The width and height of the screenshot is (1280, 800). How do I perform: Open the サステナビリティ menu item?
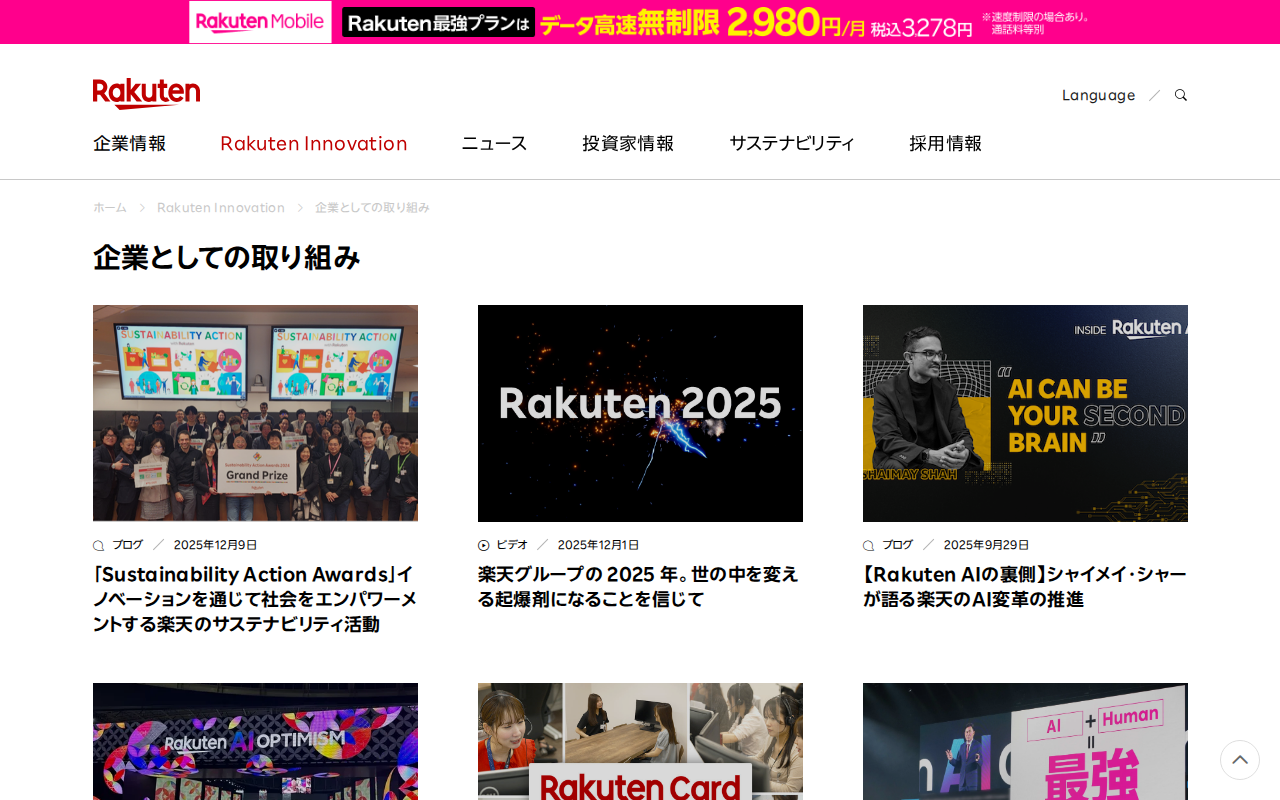tap(792, 143)
